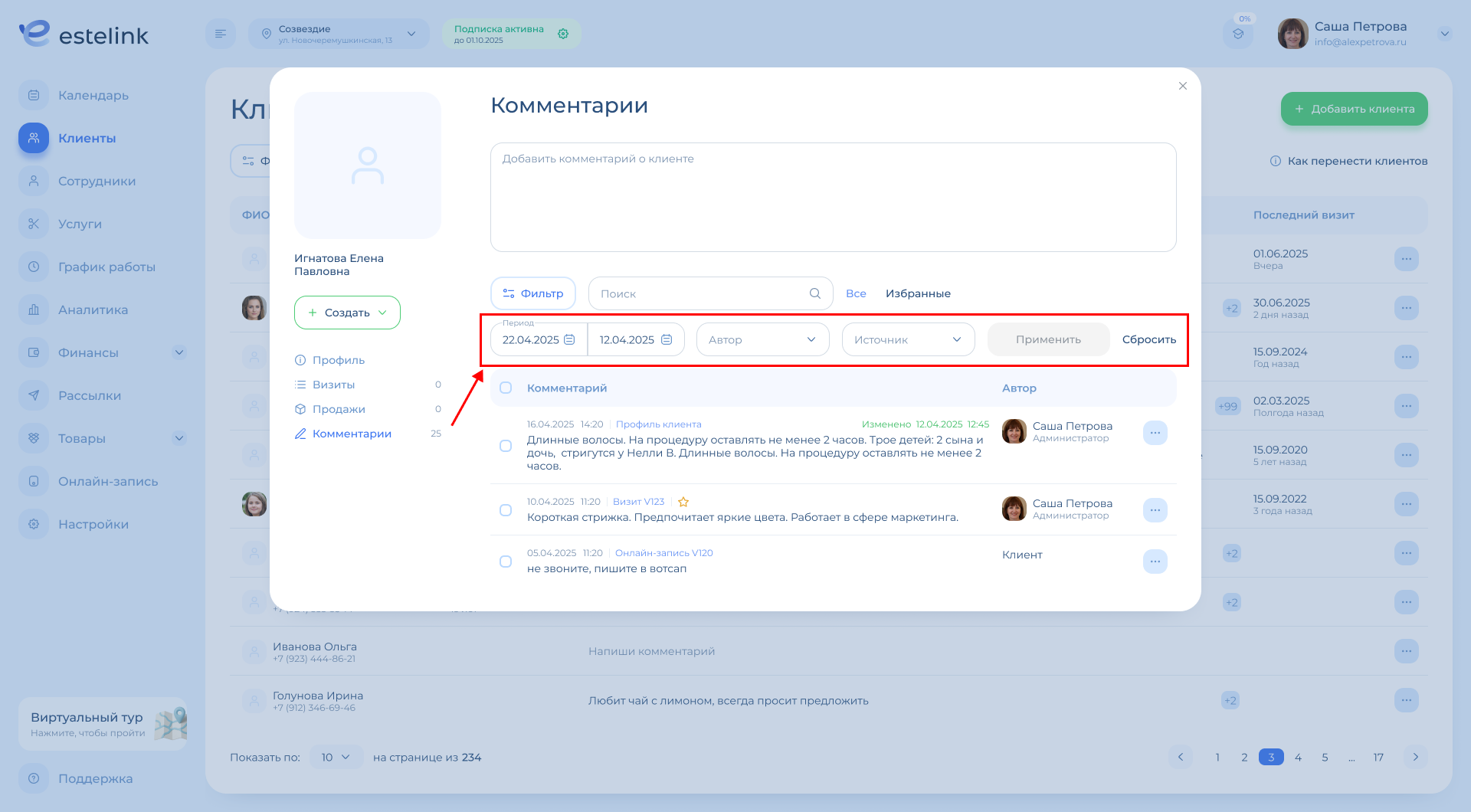
Task: Tick the select-all checkbox in Комментарий header
Action: coord(506,388)
